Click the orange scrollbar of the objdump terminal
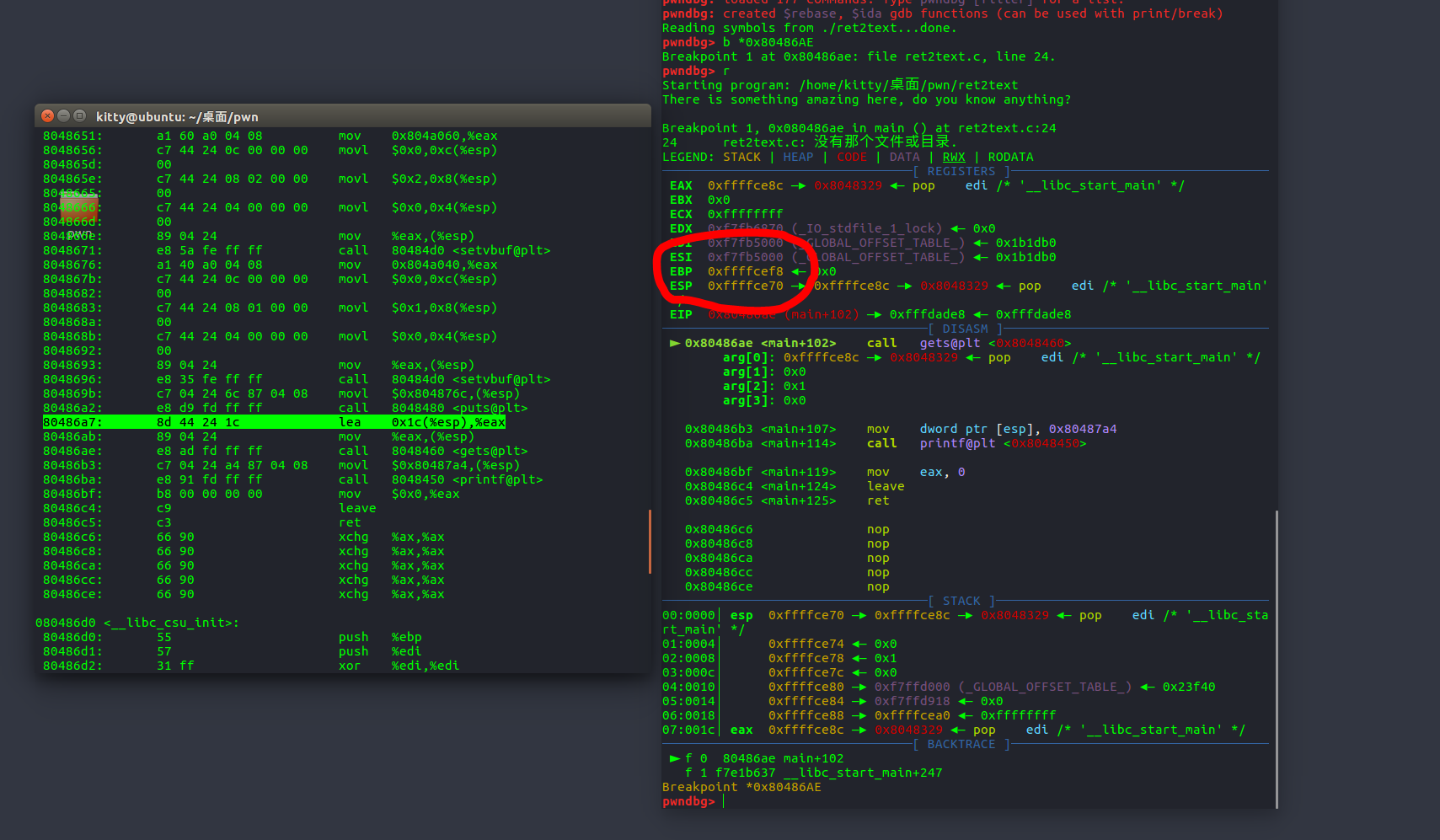 click(649, 541)
